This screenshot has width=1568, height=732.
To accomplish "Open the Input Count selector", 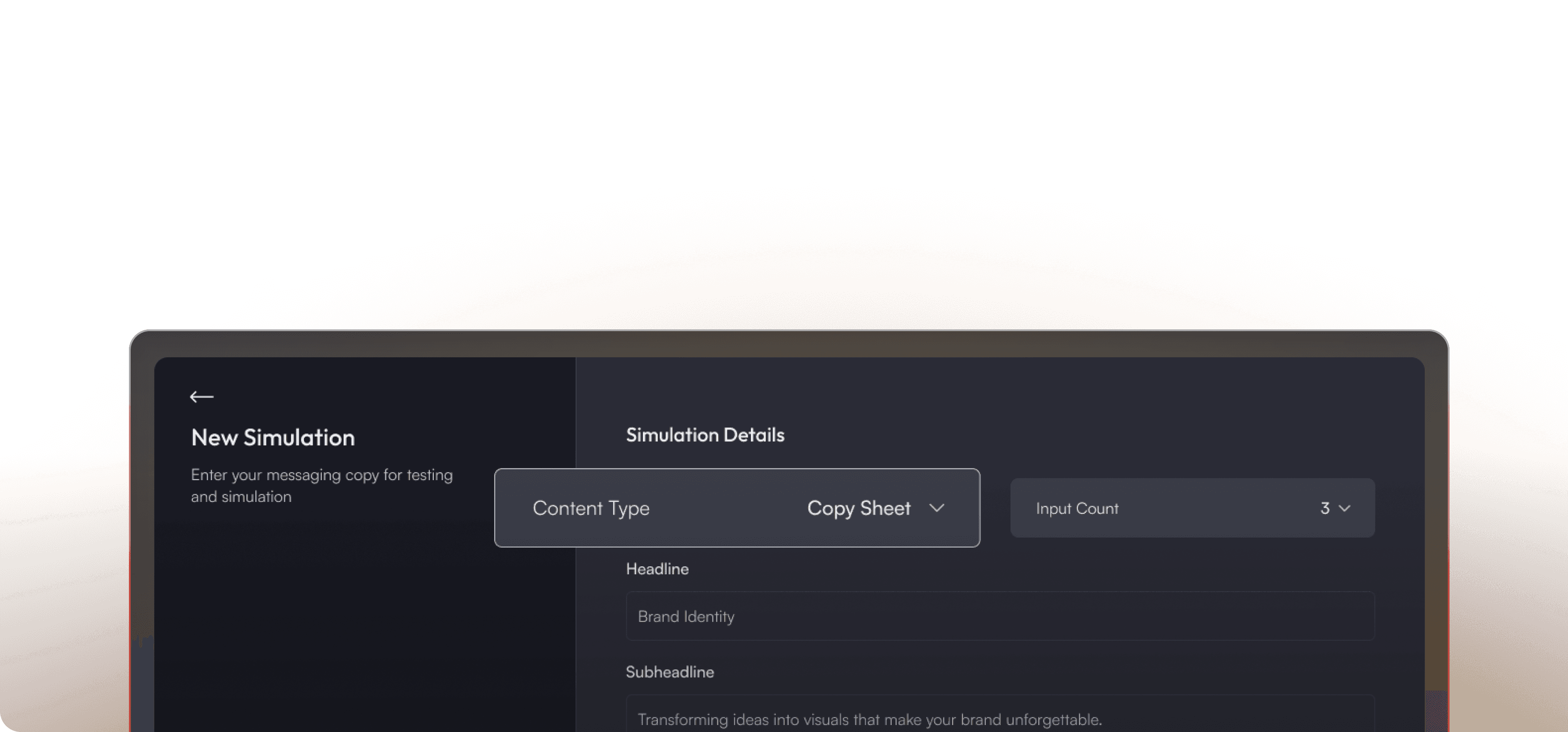I will tap(1192, 508).
